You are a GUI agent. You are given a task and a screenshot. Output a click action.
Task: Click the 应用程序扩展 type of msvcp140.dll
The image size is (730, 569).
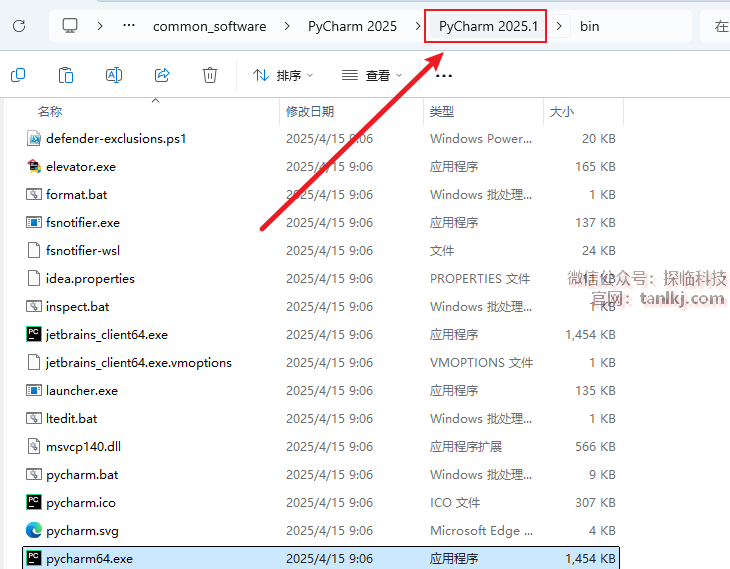[466, 447]
